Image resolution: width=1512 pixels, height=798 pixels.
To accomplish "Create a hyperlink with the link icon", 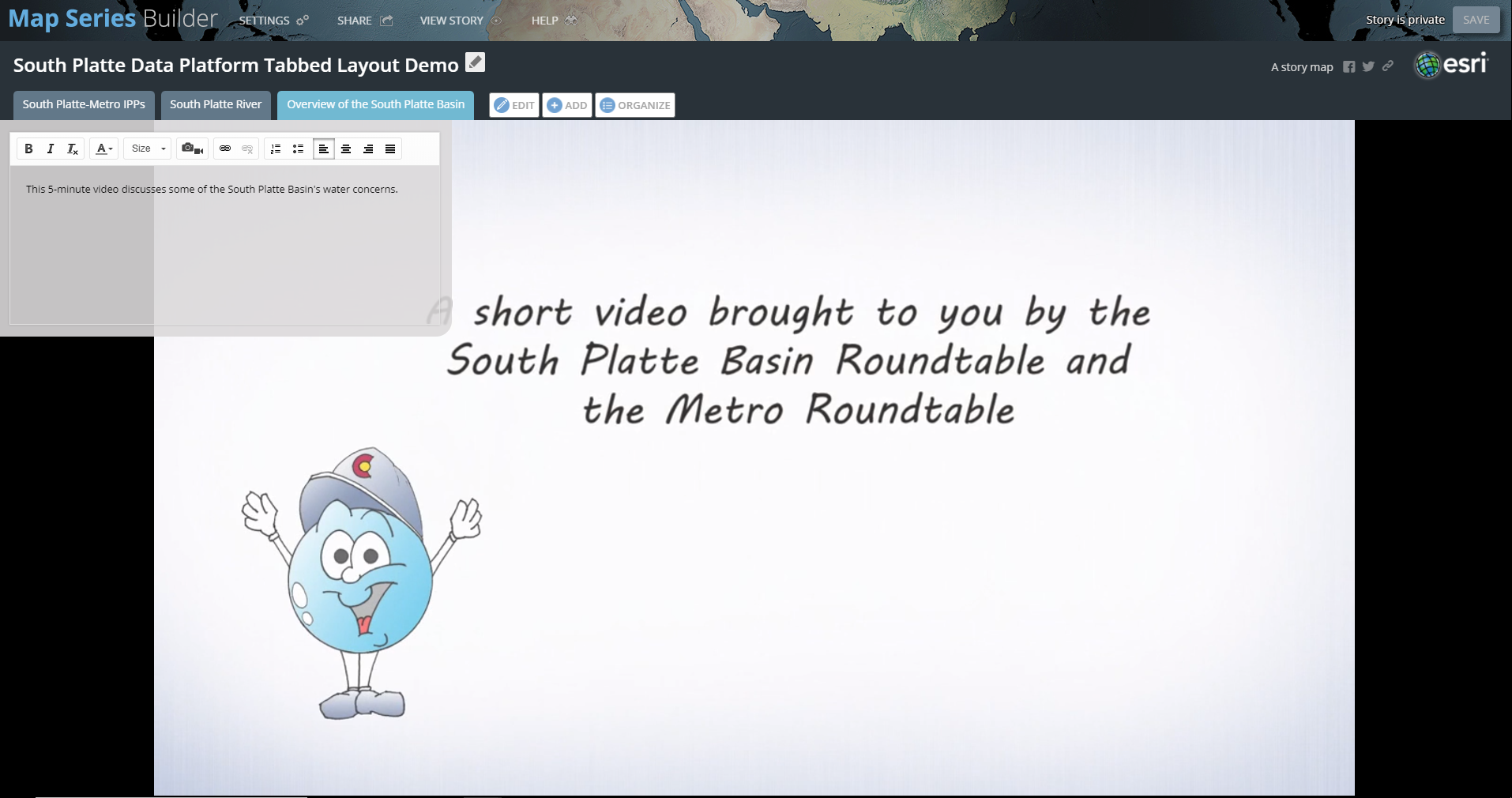I will 225,149.
